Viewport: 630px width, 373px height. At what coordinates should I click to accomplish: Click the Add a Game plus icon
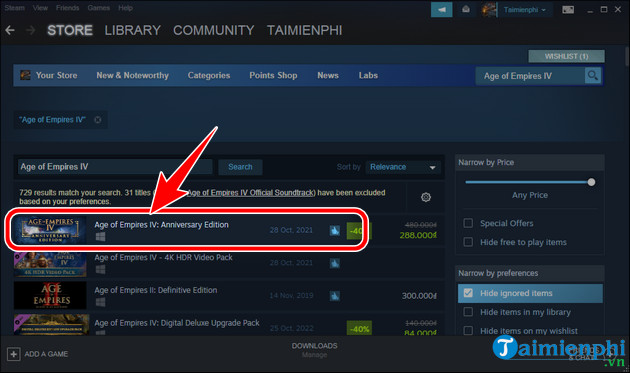[14, 354]
